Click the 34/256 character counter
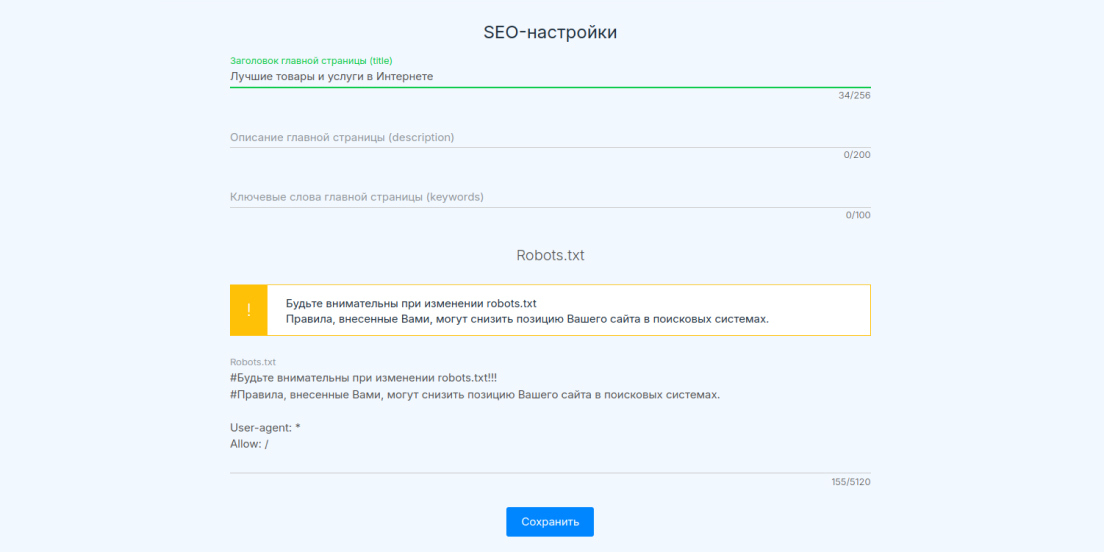 coord(854,96)
